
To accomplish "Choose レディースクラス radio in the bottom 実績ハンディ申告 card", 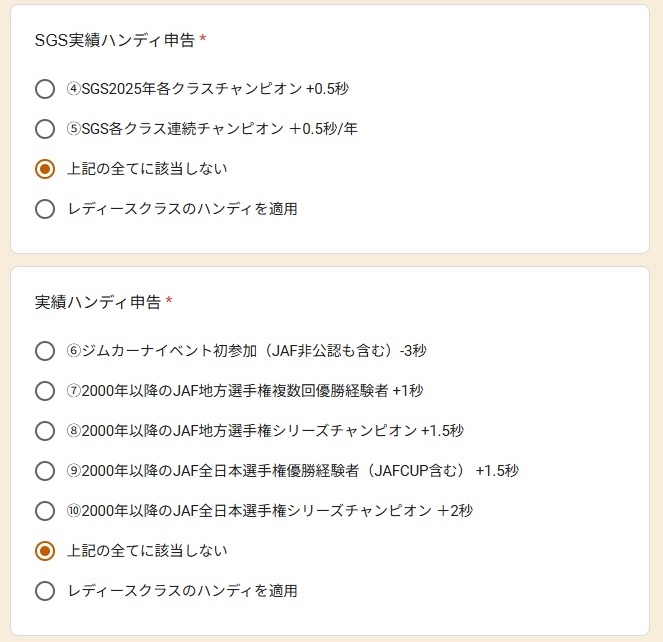I will 44,591.
